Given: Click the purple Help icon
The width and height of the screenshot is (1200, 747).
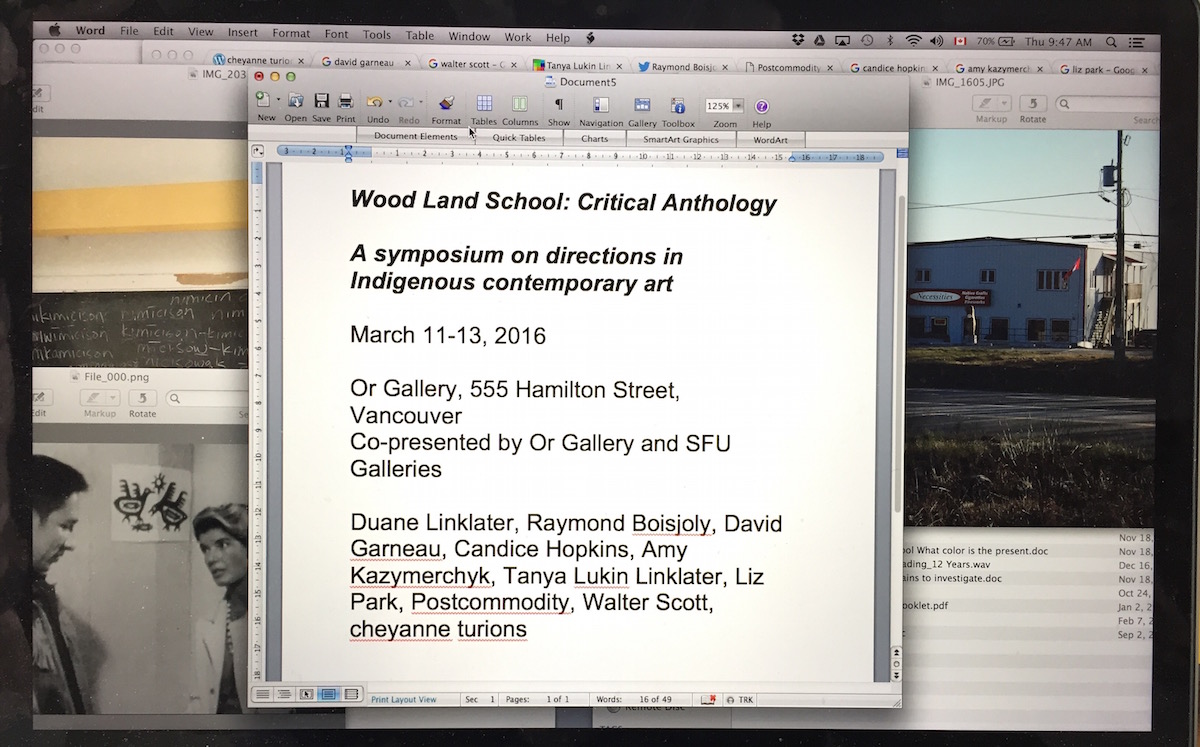Looking at the screenshot, I should 761,106.
